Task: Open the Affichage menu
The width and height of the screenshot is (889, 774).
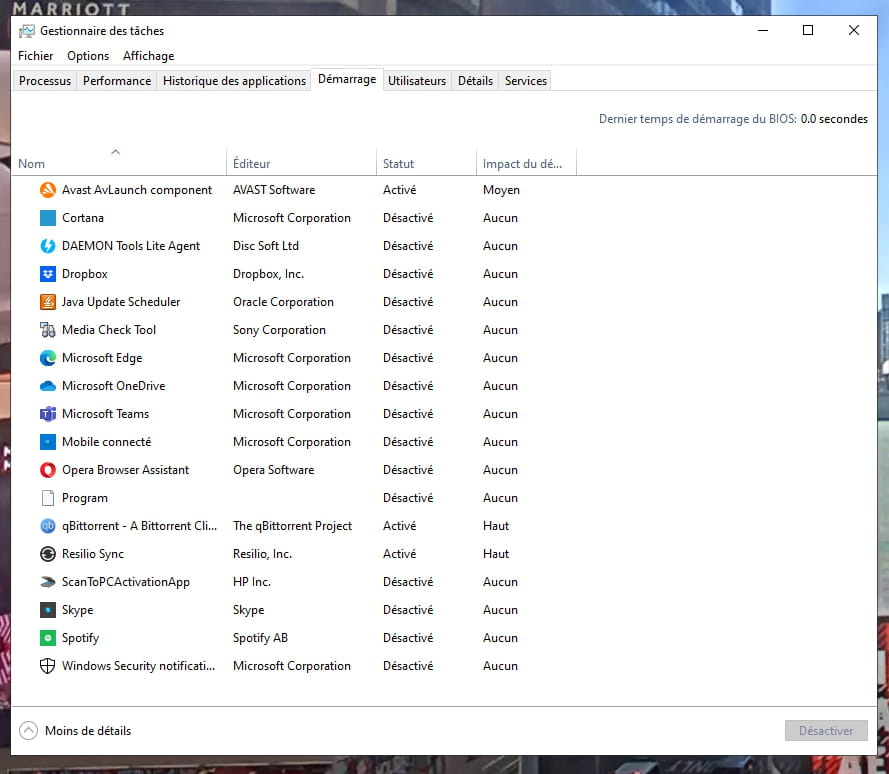Action: click(x=149, y=56)
